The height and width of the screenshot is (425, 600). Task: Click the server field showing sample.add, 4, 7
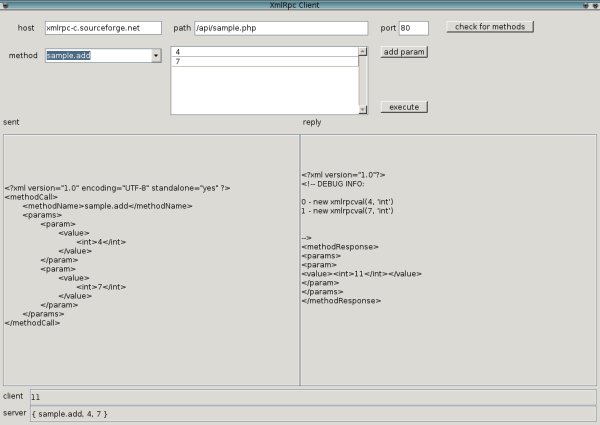tap(312, 413)
